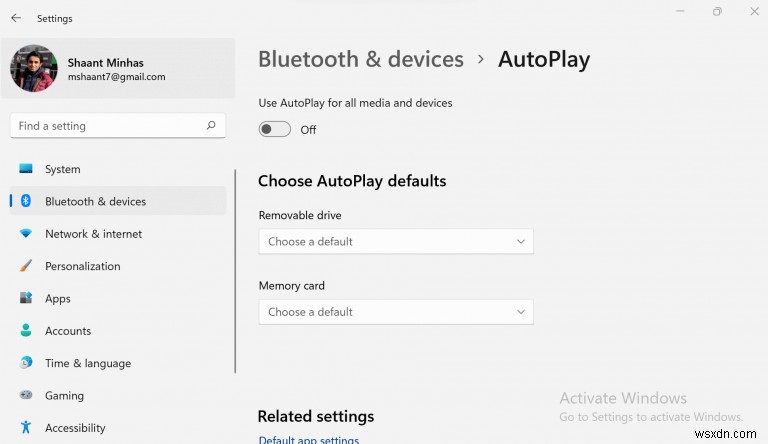Expand the Memory card default dropdown

coord(395,312)
